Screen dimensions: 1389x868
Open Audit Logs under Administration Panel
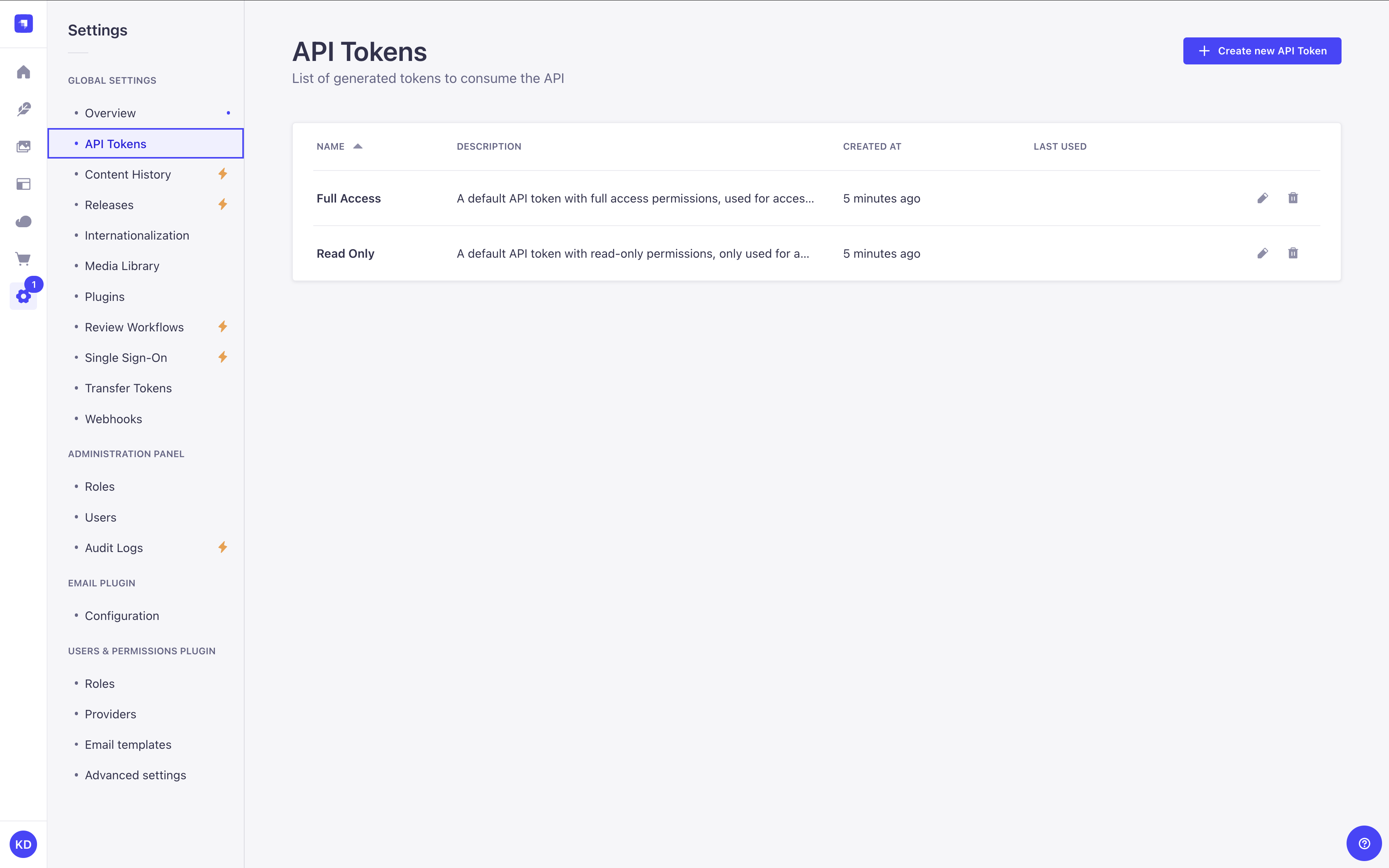[114, 547]
